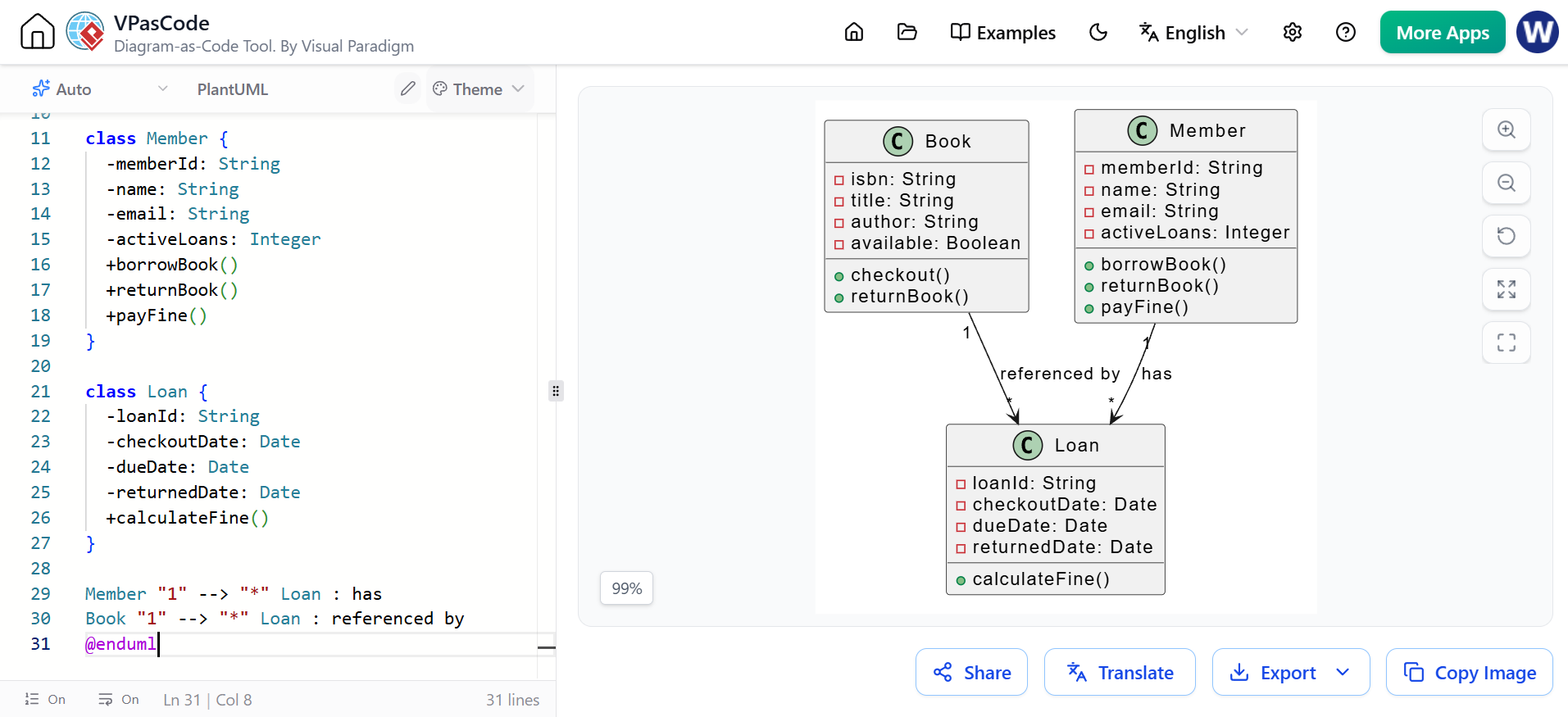This screenshot has width=1568, height=717.
Task: Click the VPasCode logo icon
Action: coord(85,32)
